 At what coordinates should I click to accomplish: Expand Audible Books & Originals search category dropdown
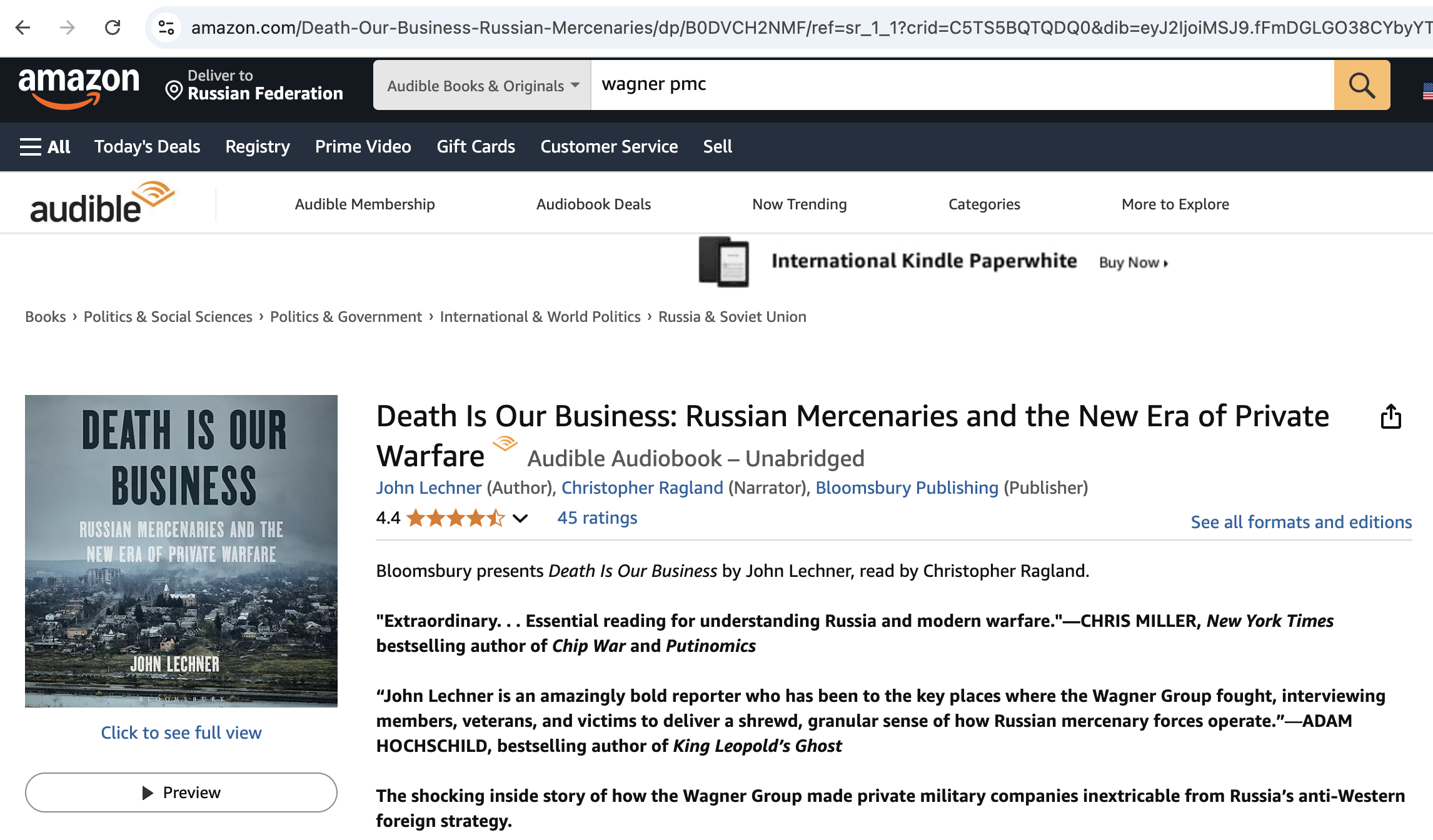(482, 86)
